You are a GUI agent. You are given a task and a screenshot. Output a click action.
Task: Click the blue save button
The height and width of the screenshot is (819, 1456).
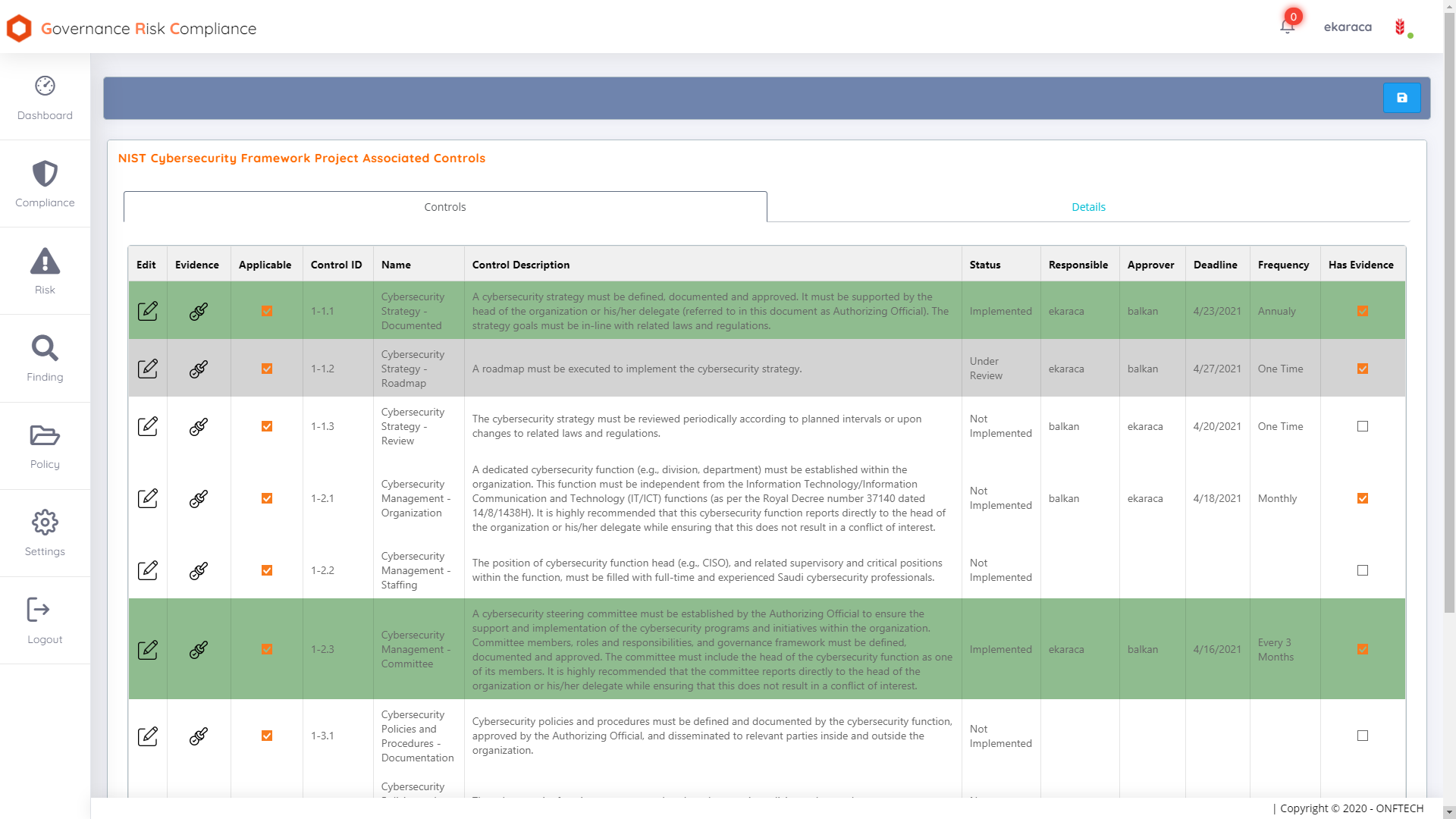1401,98
